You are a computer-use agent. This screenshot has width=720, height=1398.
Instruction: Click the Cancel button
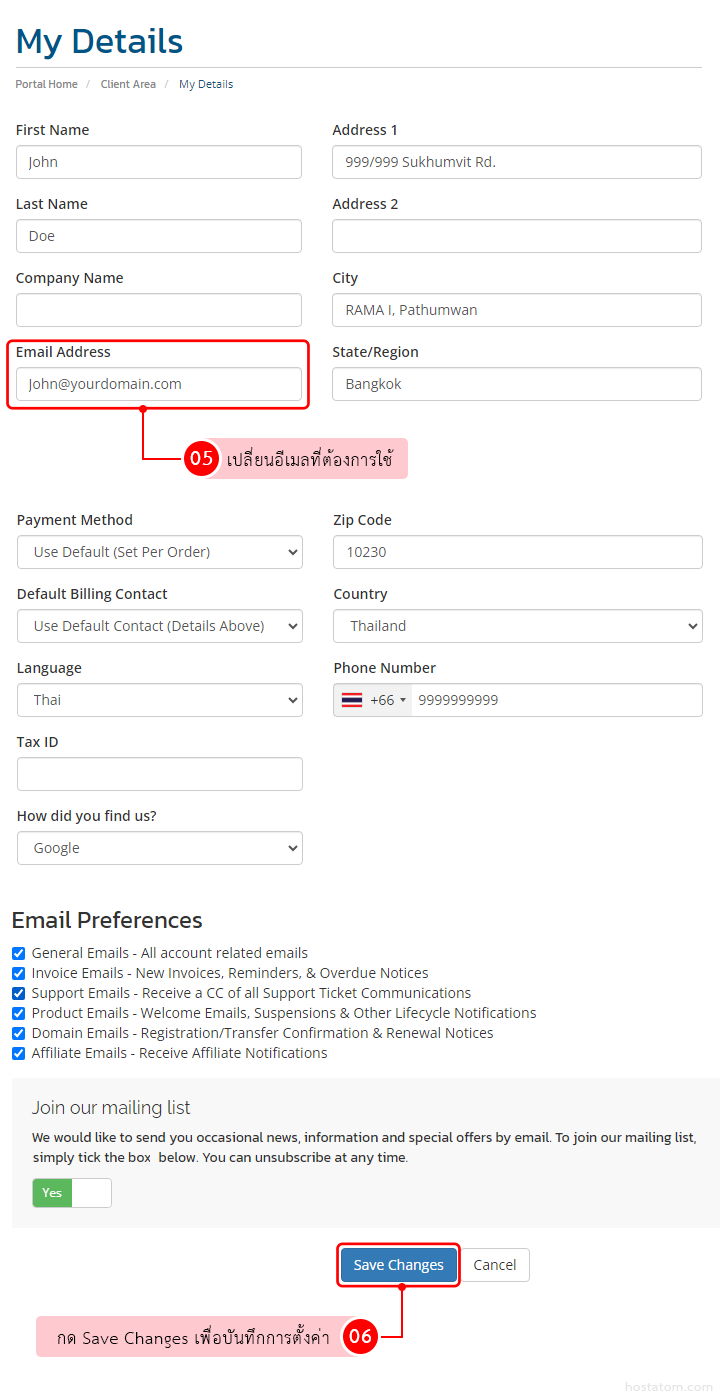coord(495,1264)
